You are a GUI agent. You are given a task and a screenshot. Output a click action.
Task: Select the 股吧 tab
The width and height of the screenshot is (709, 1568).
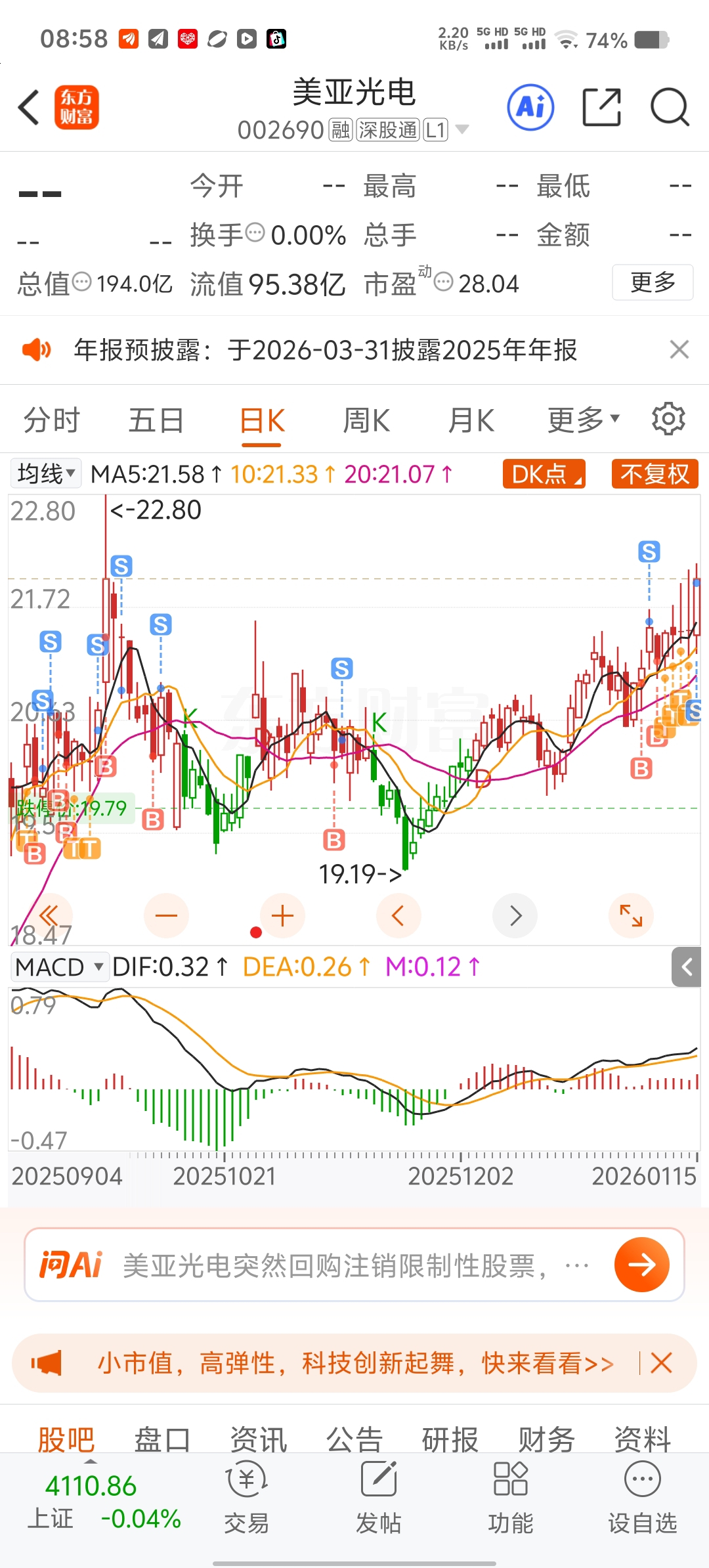click(66, 1439)
